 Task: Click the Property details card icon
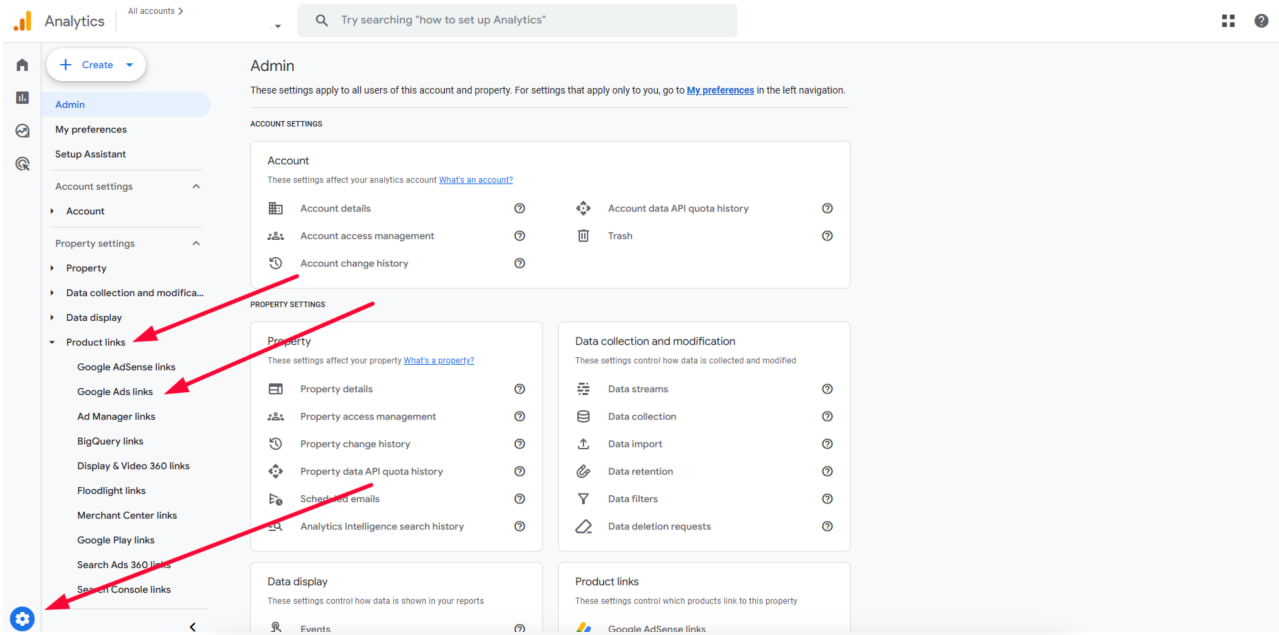point(276,389)
